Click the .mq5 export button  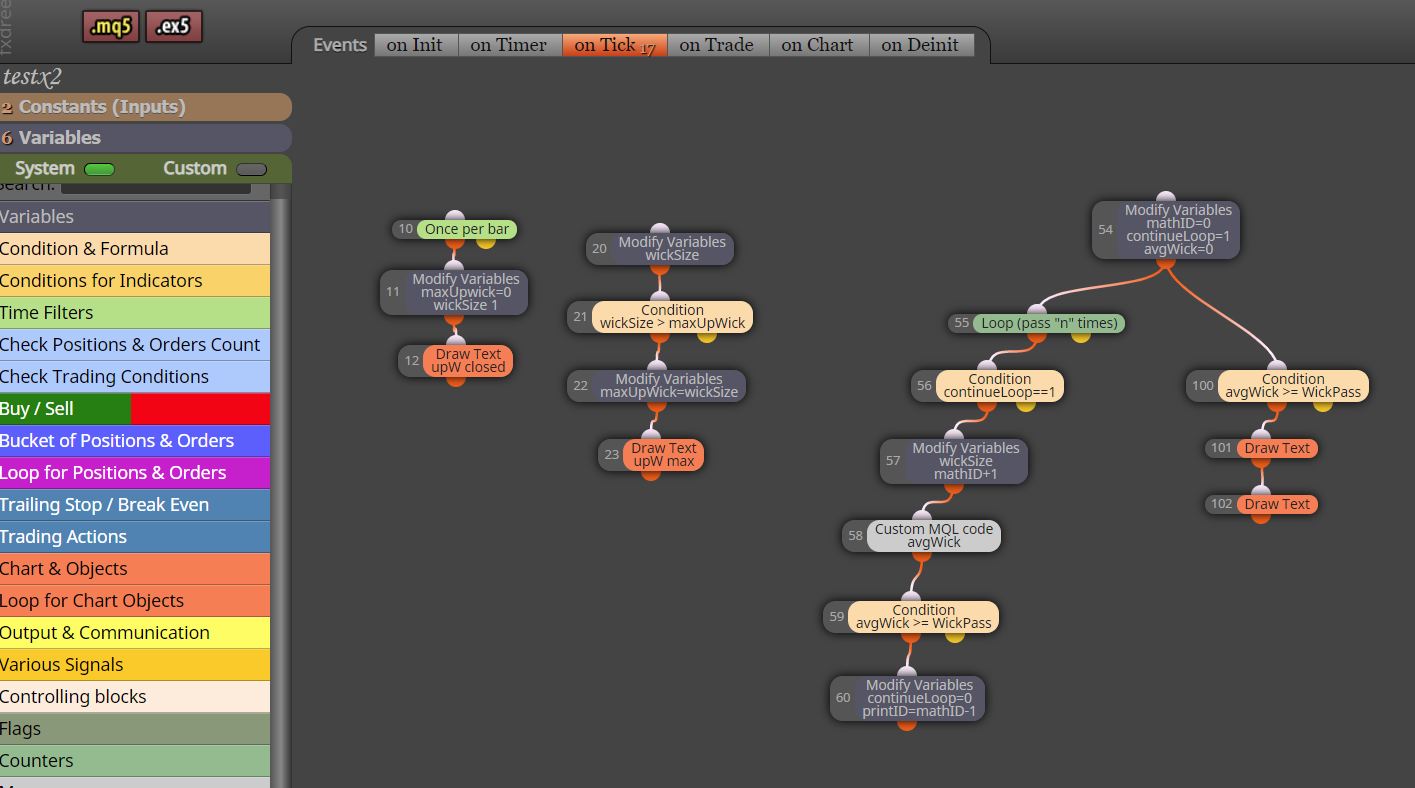tap(111, 27)
